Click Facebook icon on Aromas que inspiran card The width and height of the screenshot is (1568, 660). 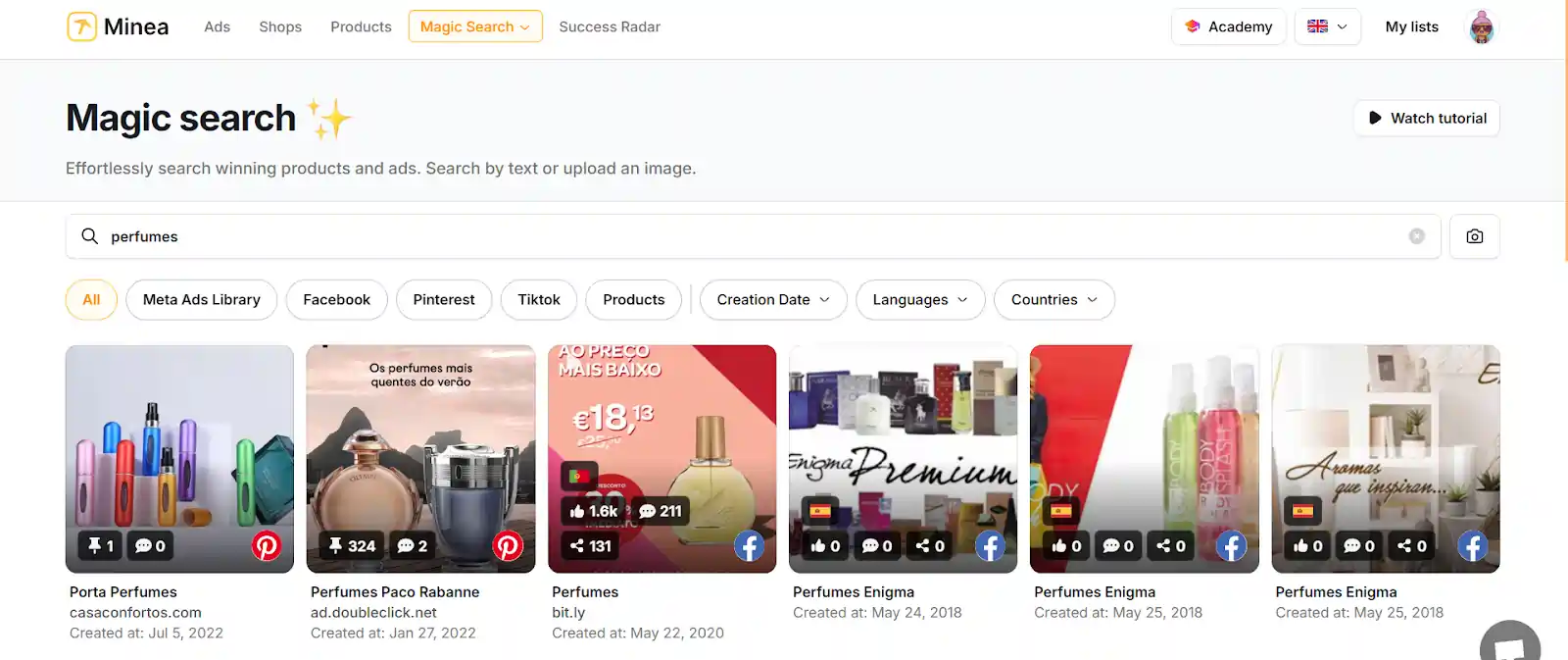1472,545
